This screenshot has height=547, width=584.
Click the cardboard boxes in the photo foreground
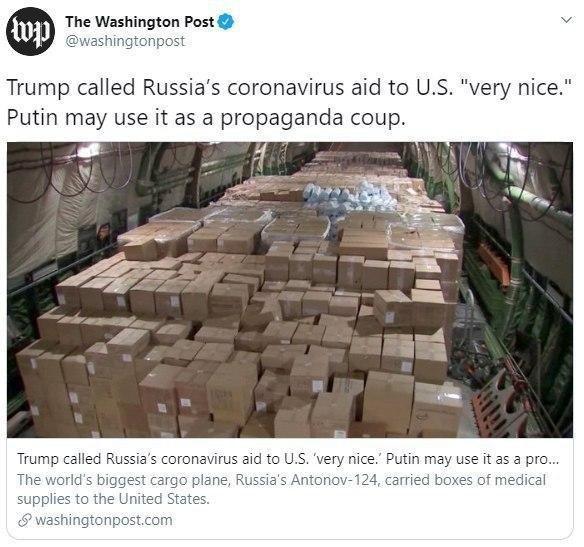tap(238, 372)
